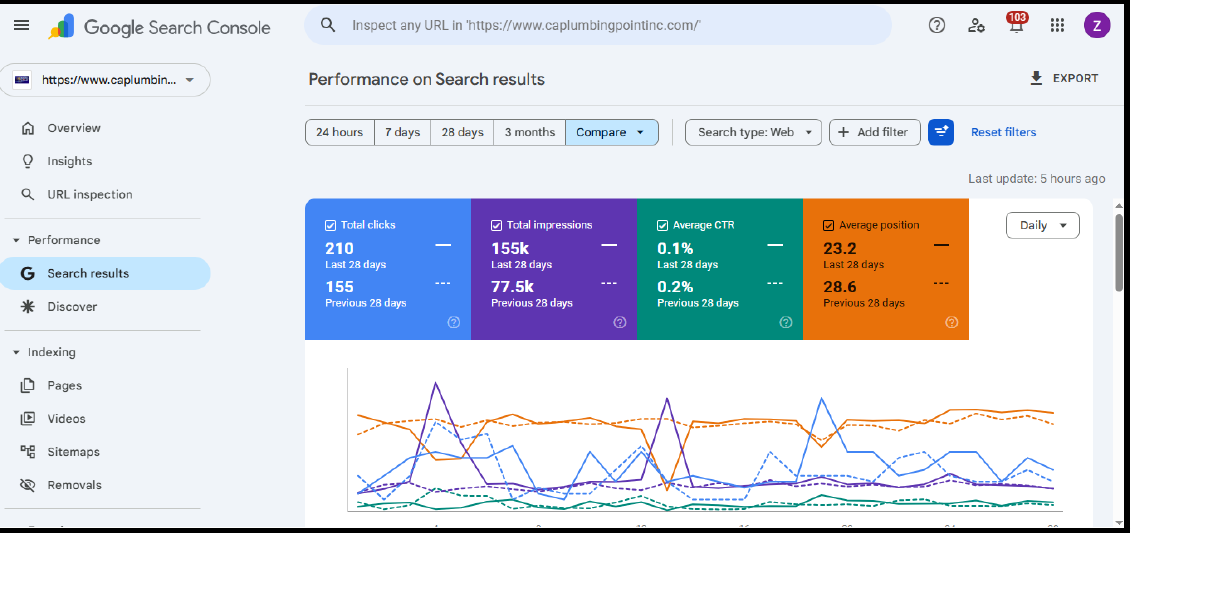
Task: Click the Sitemaps icon in sidebar
Action: (28, 452)
